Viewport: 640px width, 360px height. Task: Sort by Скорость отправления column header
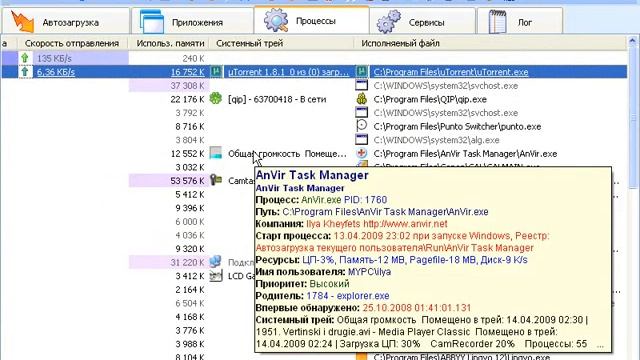72,43
